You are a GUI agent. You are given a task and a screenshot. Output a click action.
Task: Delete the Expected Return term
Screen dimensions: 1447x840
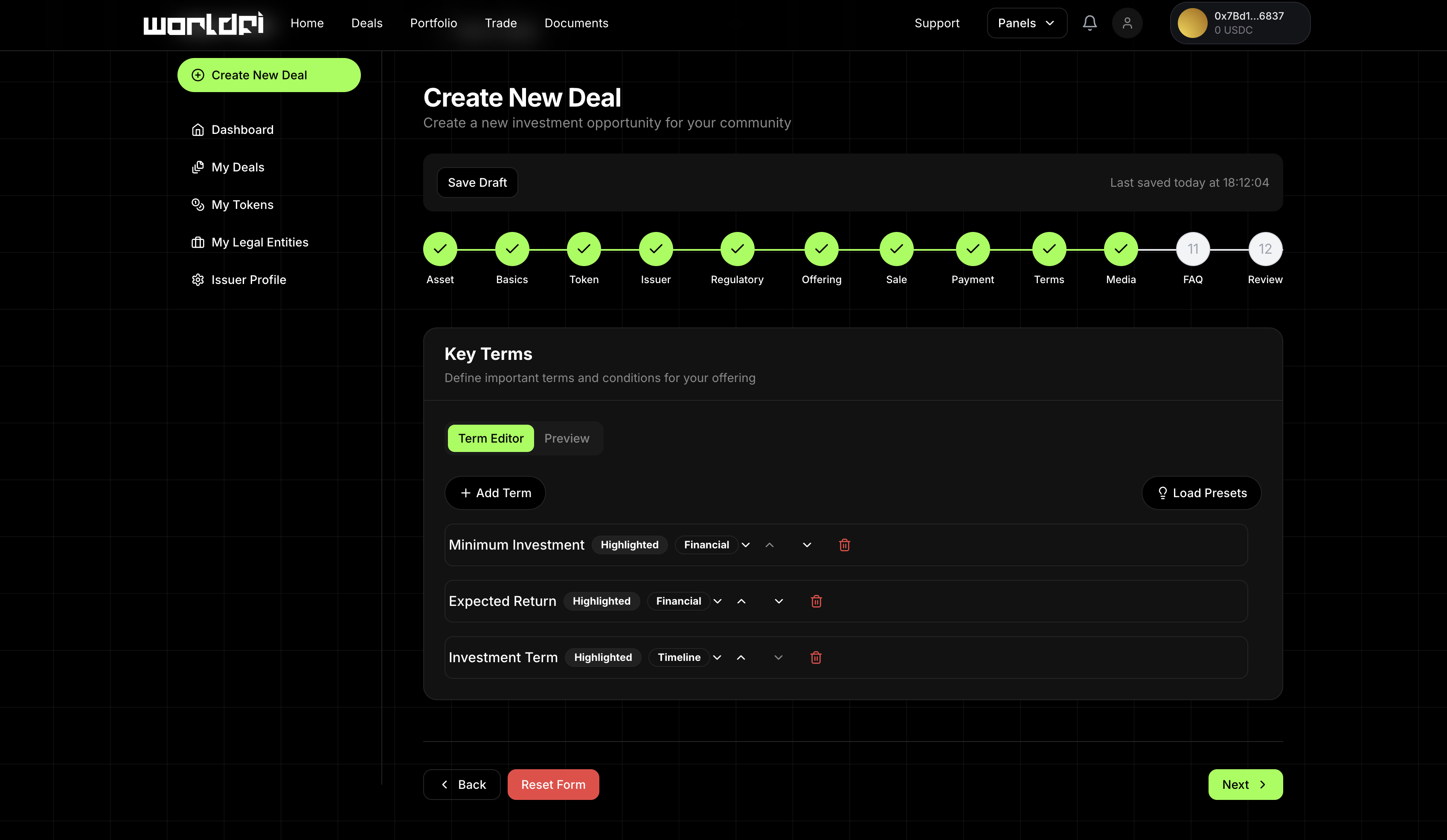pyautogui.click(x=816, y=601)
